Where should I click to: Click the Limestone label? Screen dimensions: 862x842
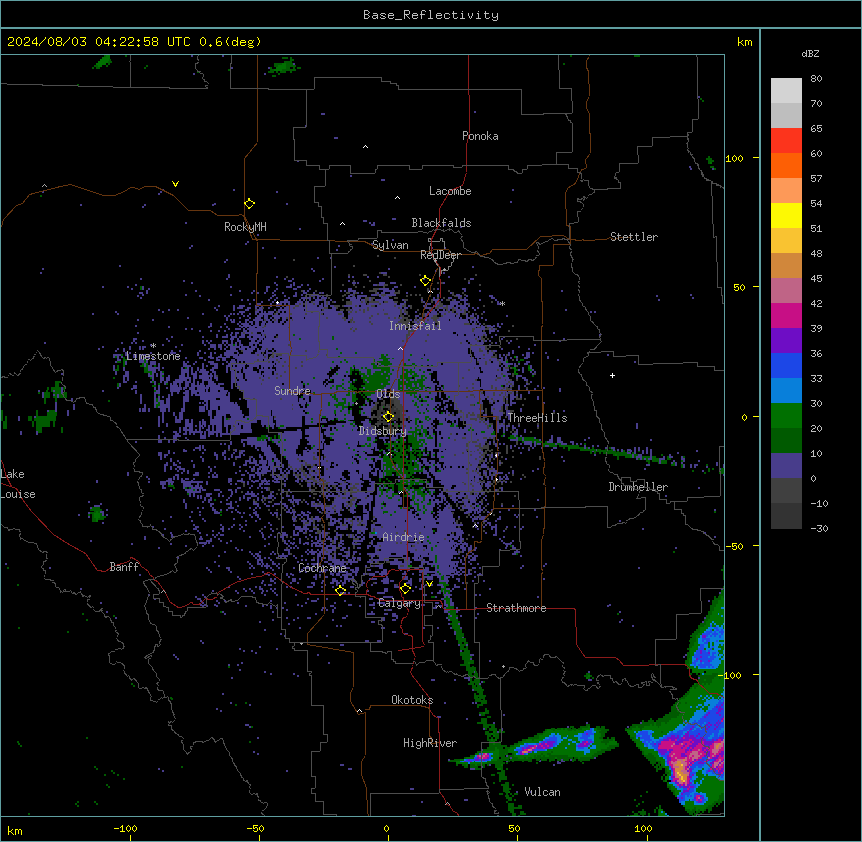pos(153,356)
